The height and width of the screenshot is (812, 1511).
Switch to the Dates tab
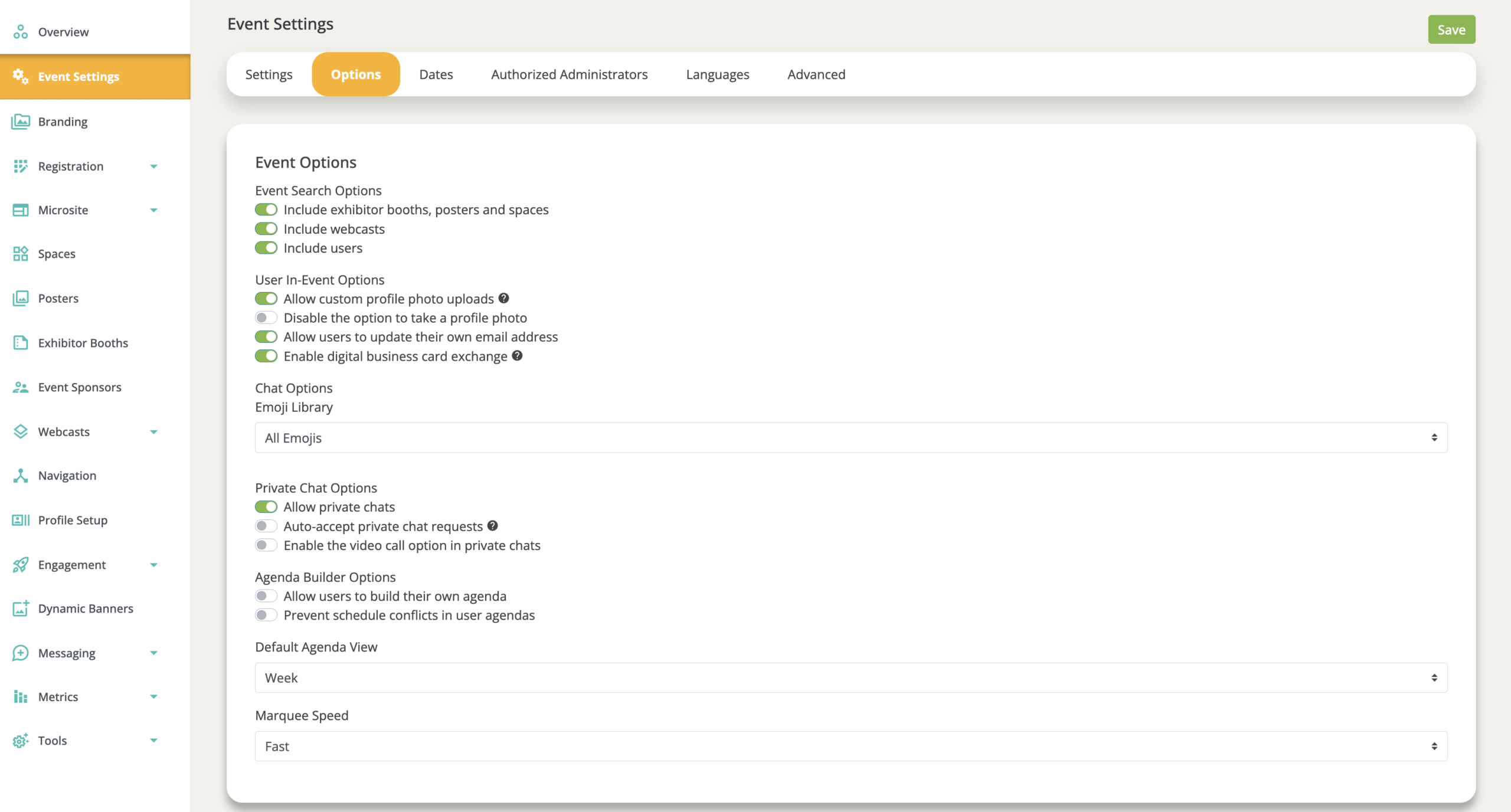436,74
